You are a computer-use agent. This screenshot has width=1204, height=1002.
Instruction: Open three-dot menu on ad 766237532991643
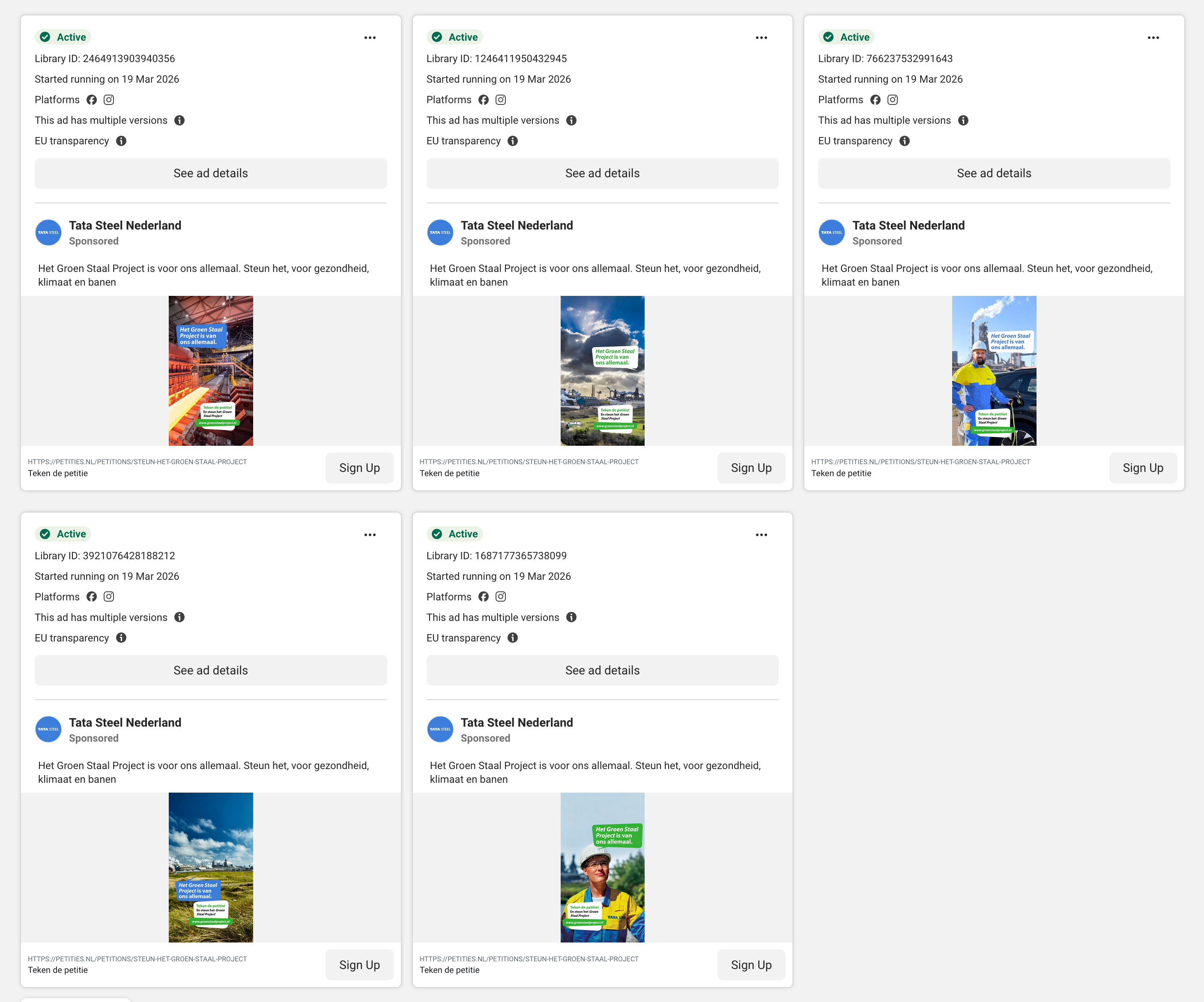click(x=1153, y=38)
